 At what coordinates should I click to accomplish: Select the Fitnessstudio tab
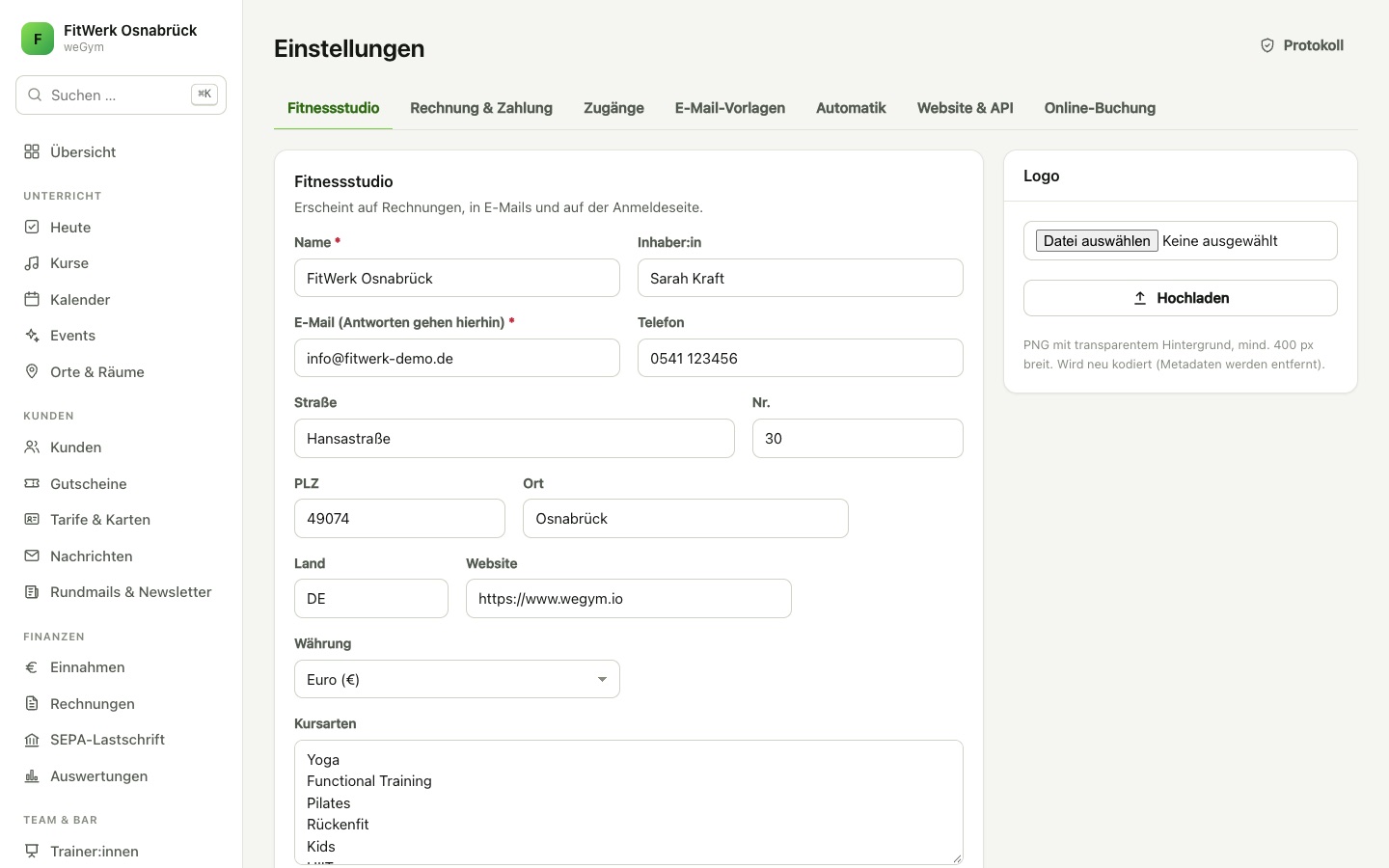333,108
